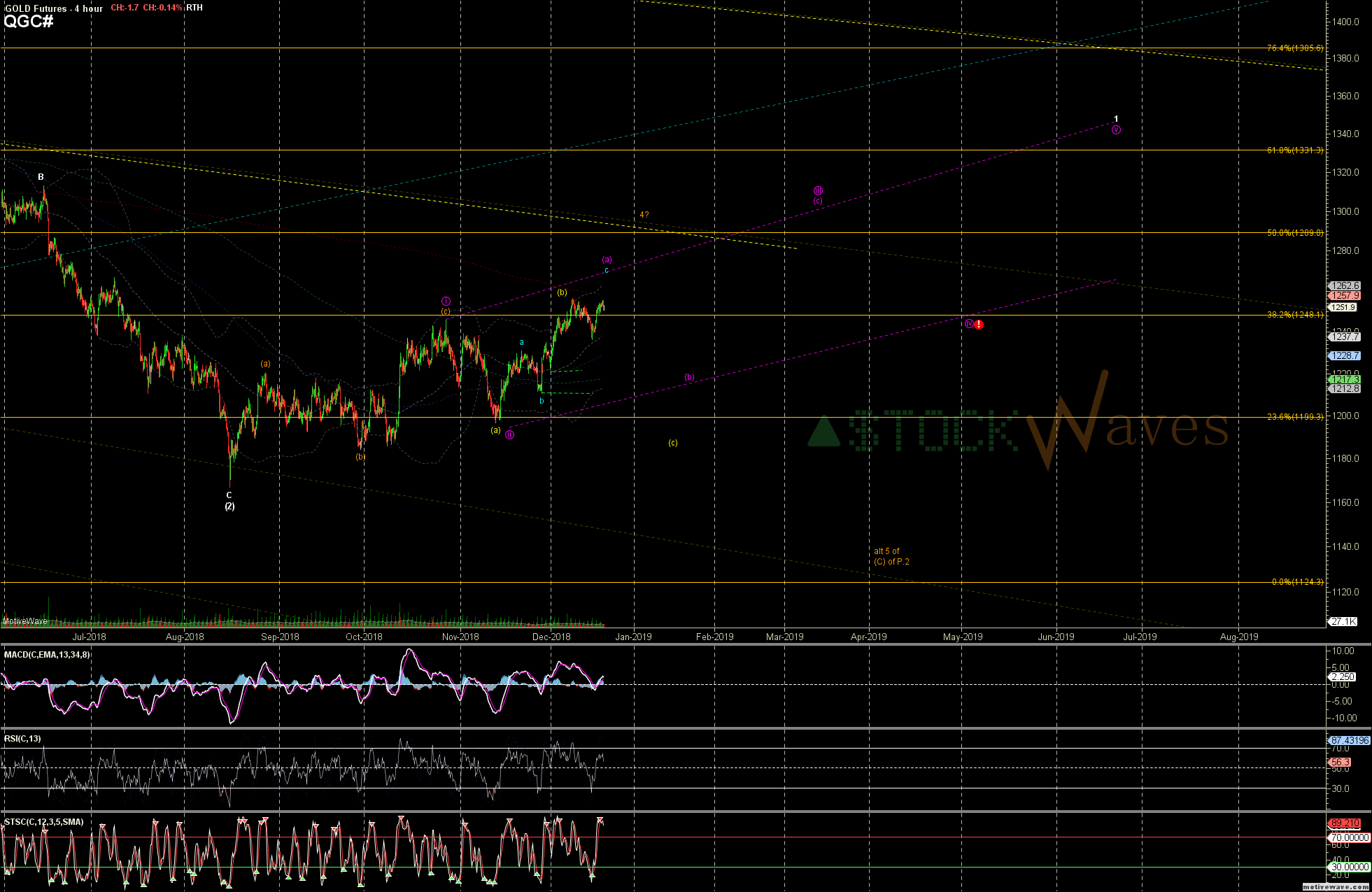The image size is (1372, 892).
Task: Click the 1251.9 last price tag
Action: point(1343,307)
